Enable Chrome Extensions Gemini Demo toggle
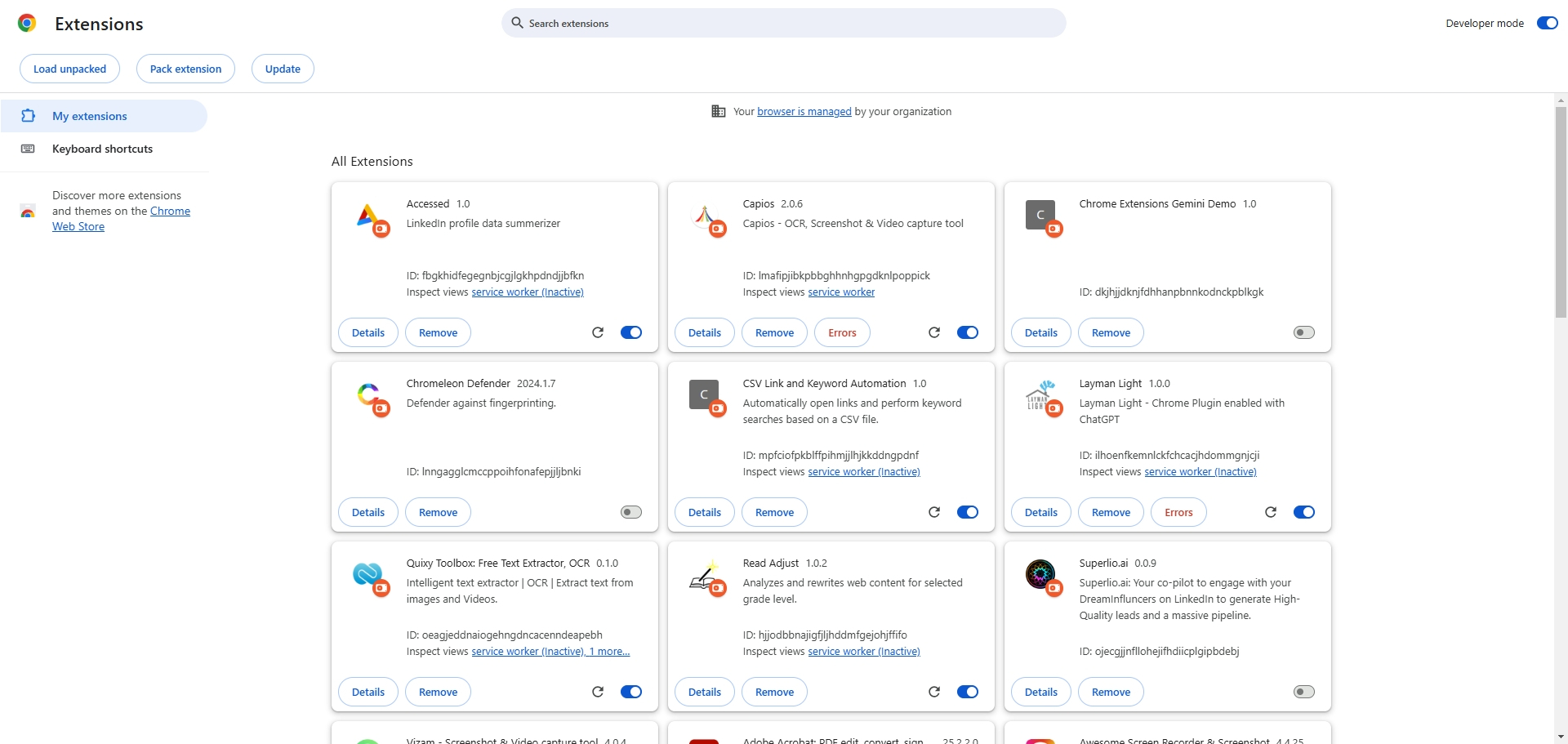The width and height of the screenshot is (1568, 744). pyautogui.click(x=1304, y=332)
